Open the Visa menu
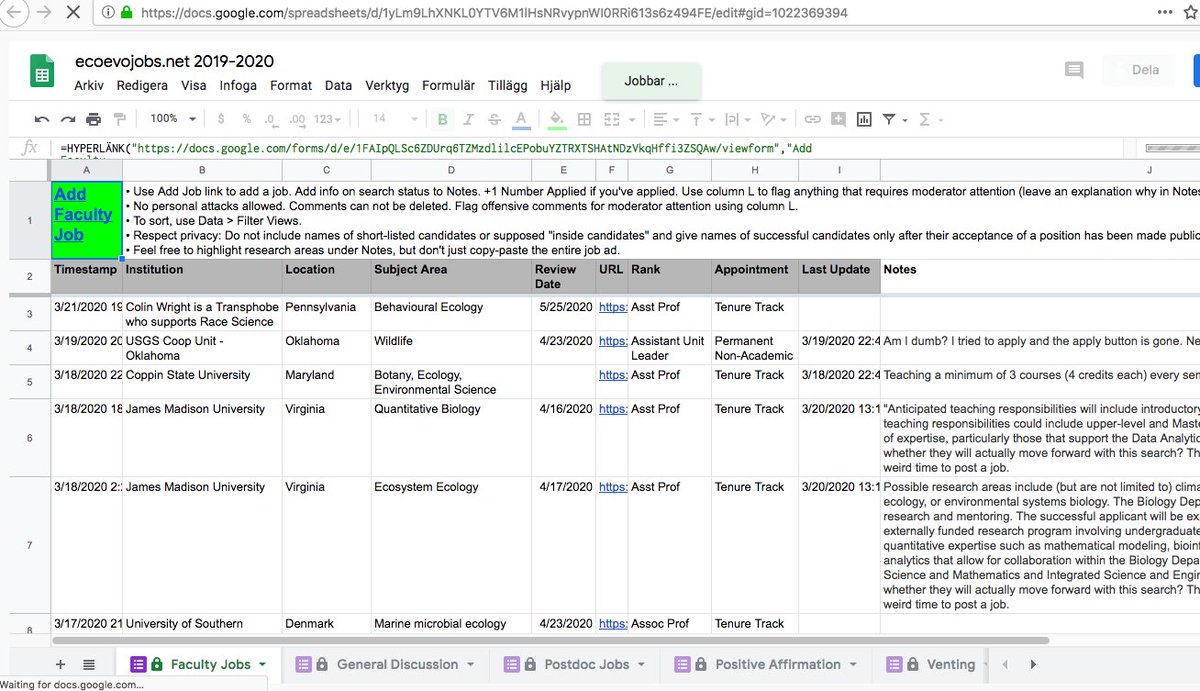Viewport: 1200px width, 691px height. click(x=193, y=85)
